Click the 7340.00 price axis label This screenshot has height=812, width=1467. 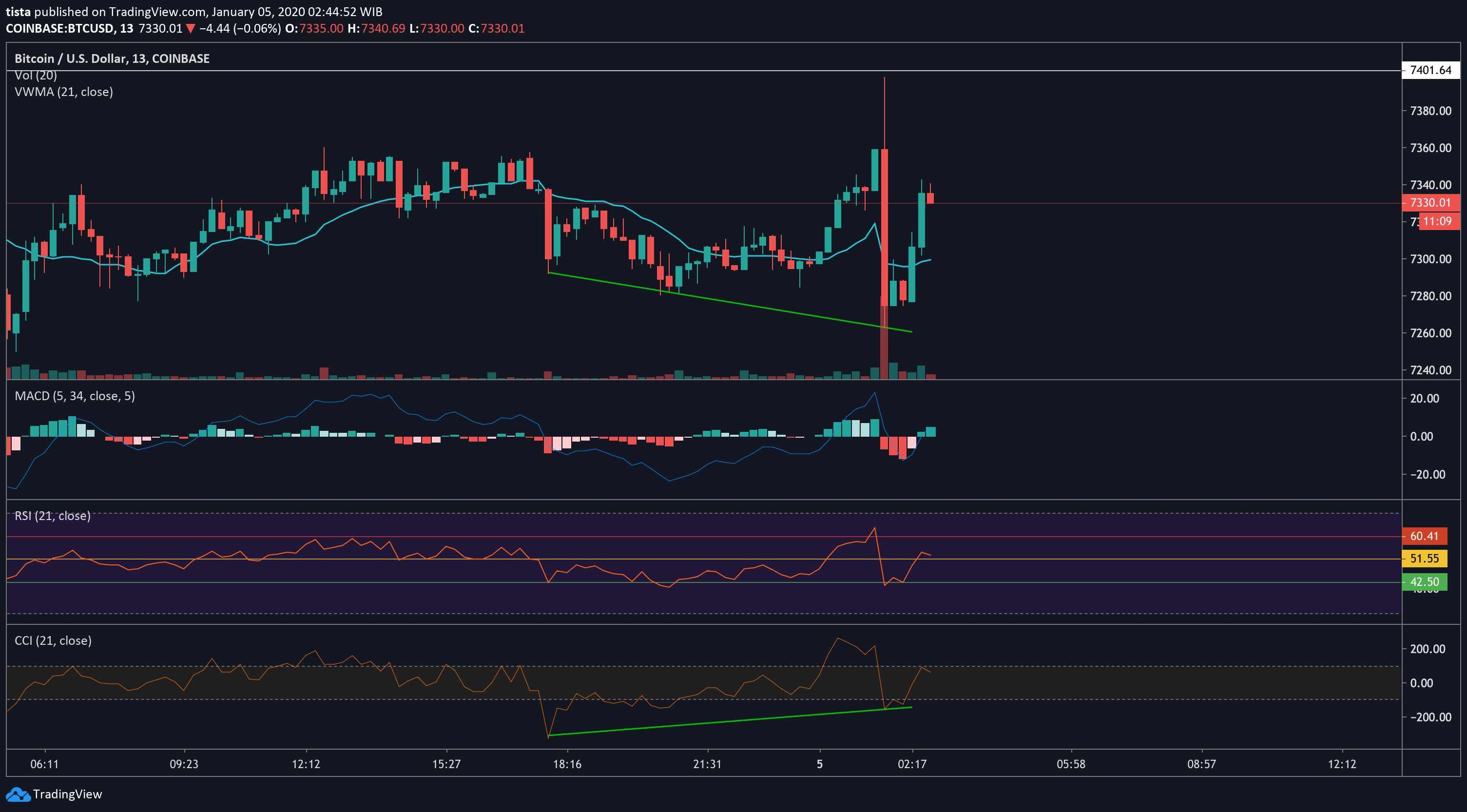click(x=1430, y=185)
